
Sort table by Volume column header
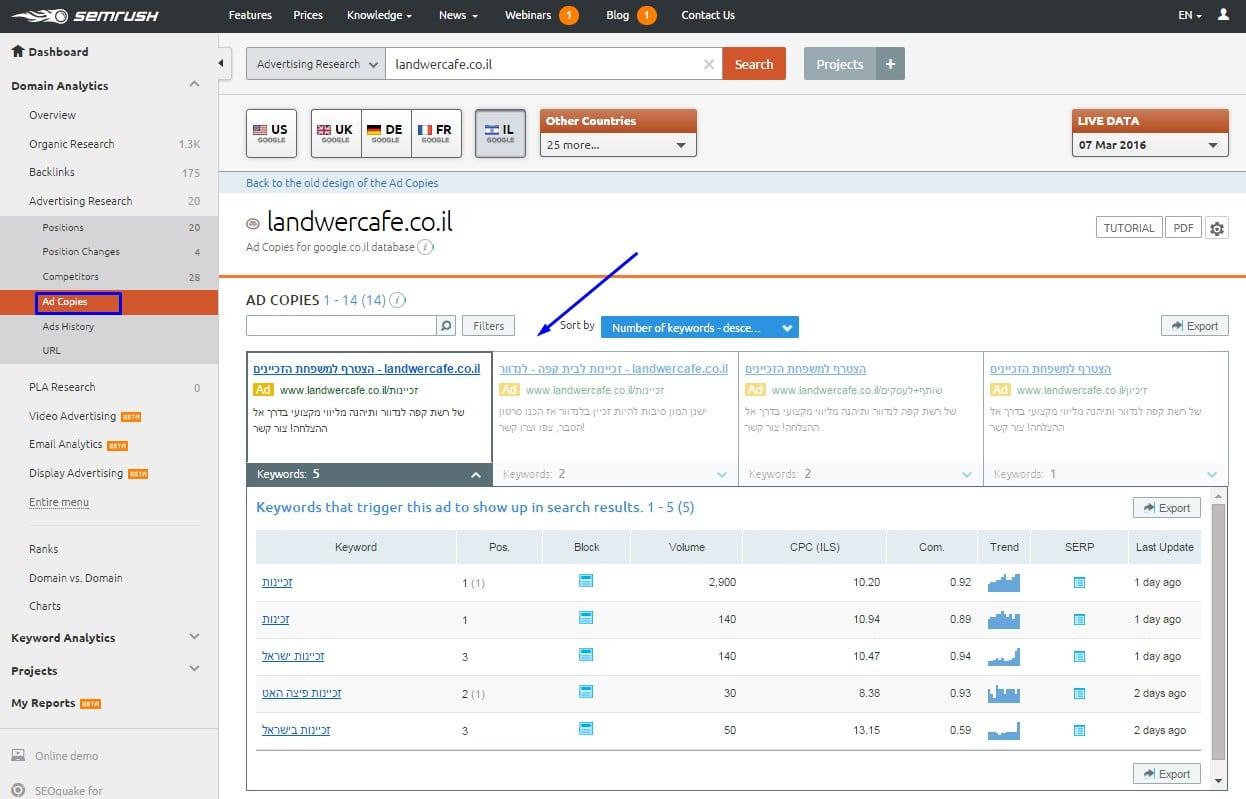click(687, 547)
